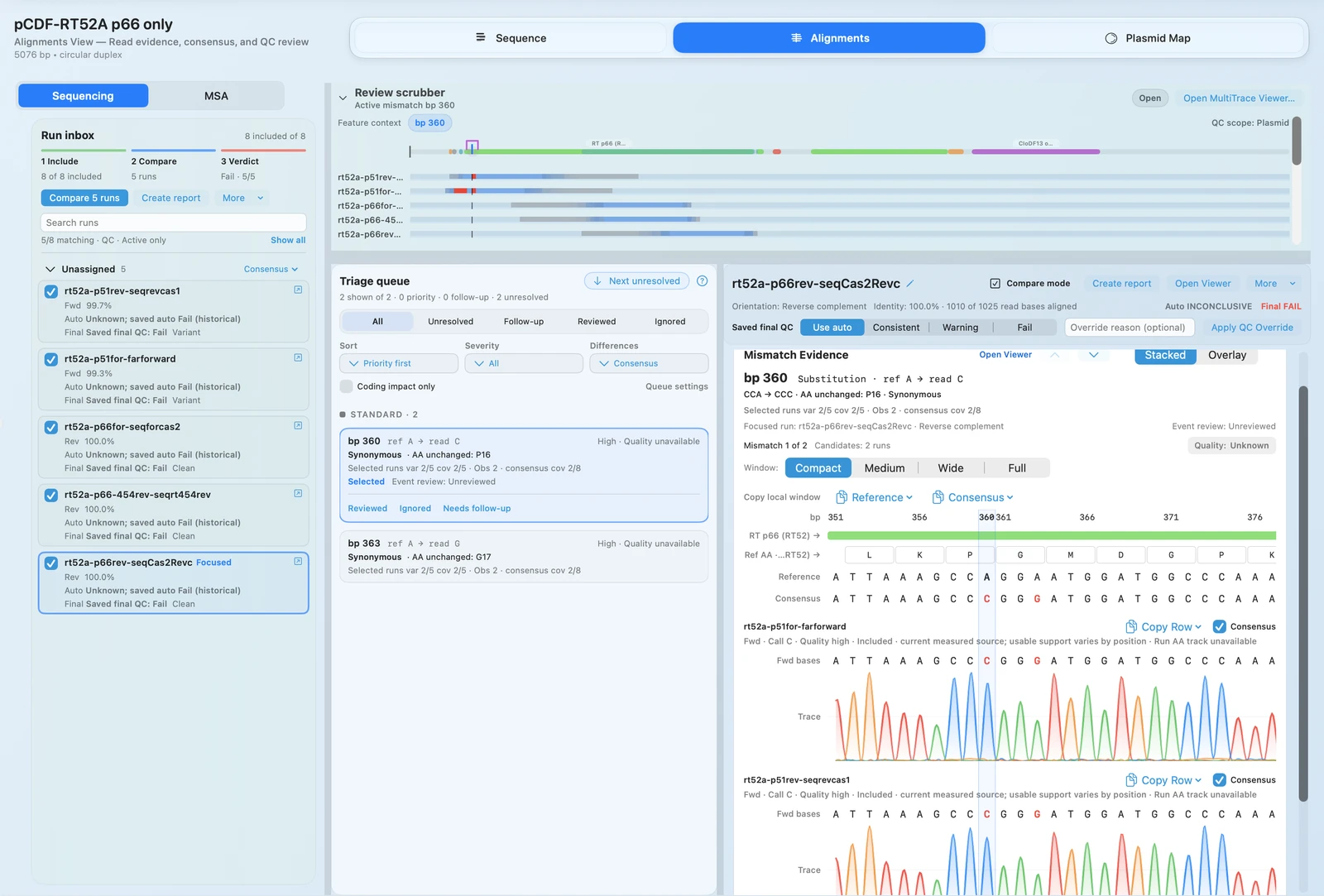Uncheck the rt52a-p66for-seqforcas2 run checkbox

[x=51, y=428]
